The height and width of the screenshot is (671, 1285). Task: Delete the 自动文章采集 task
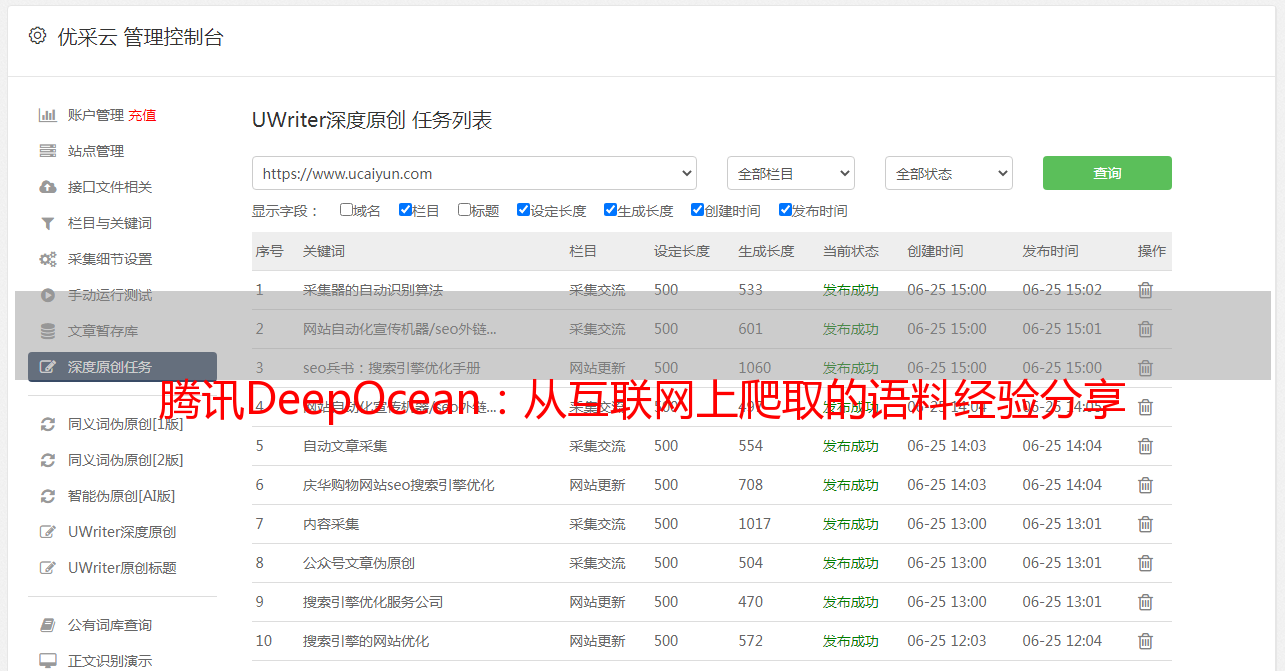click(1146, 446)
